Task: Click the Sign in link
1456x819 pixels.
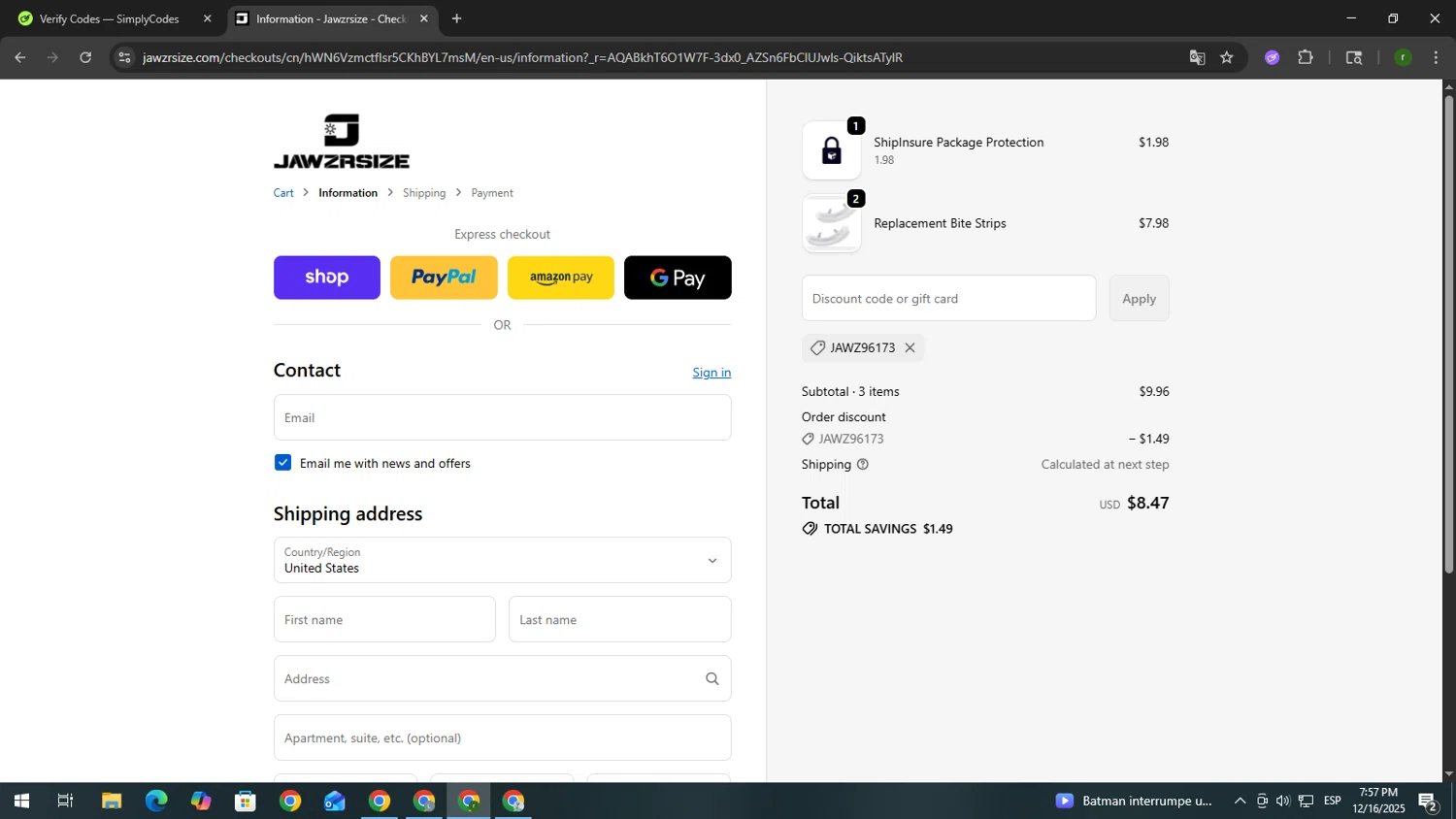Action: (x=711, y=373)
